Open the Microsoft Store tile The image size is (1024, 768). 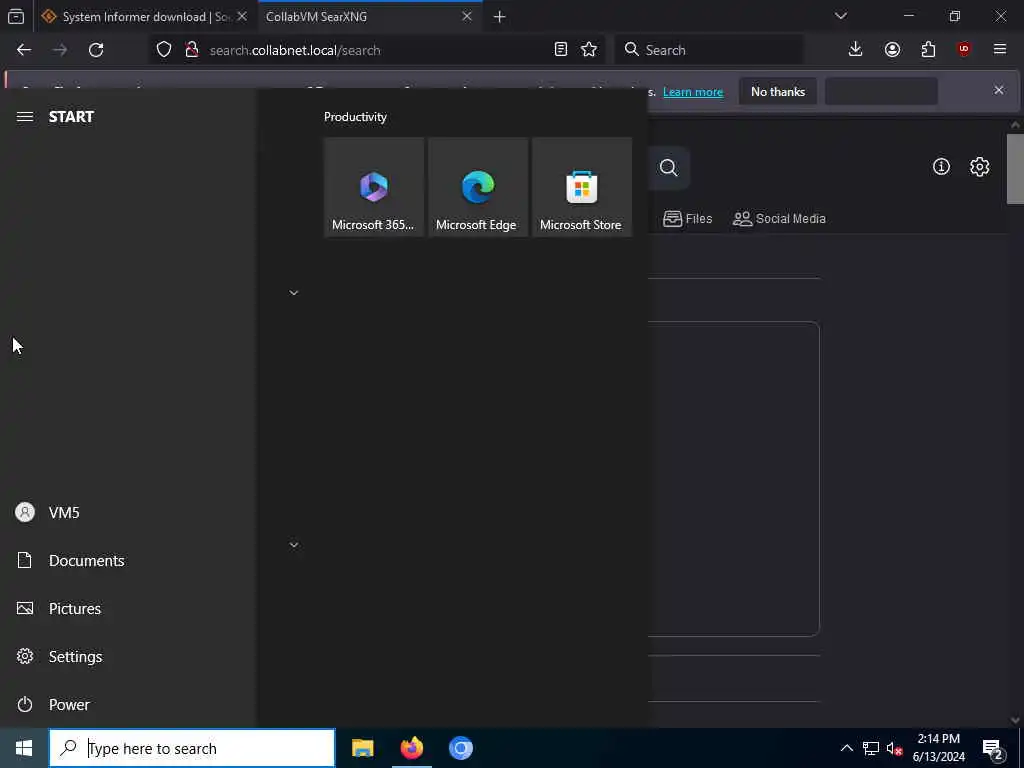coord(582,187)
